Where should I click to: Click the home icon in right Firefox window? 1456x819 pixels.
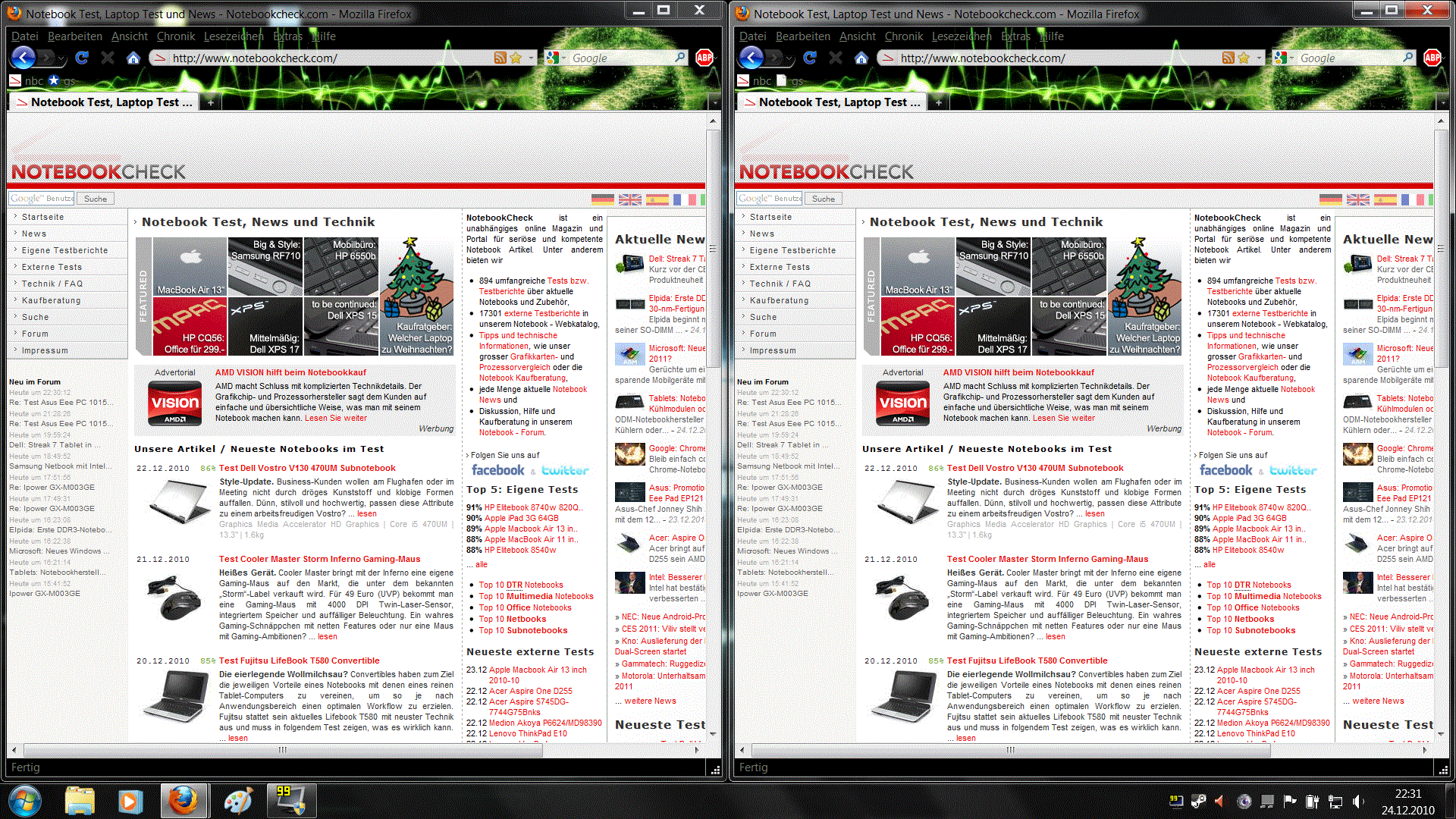tap(861, 58)
